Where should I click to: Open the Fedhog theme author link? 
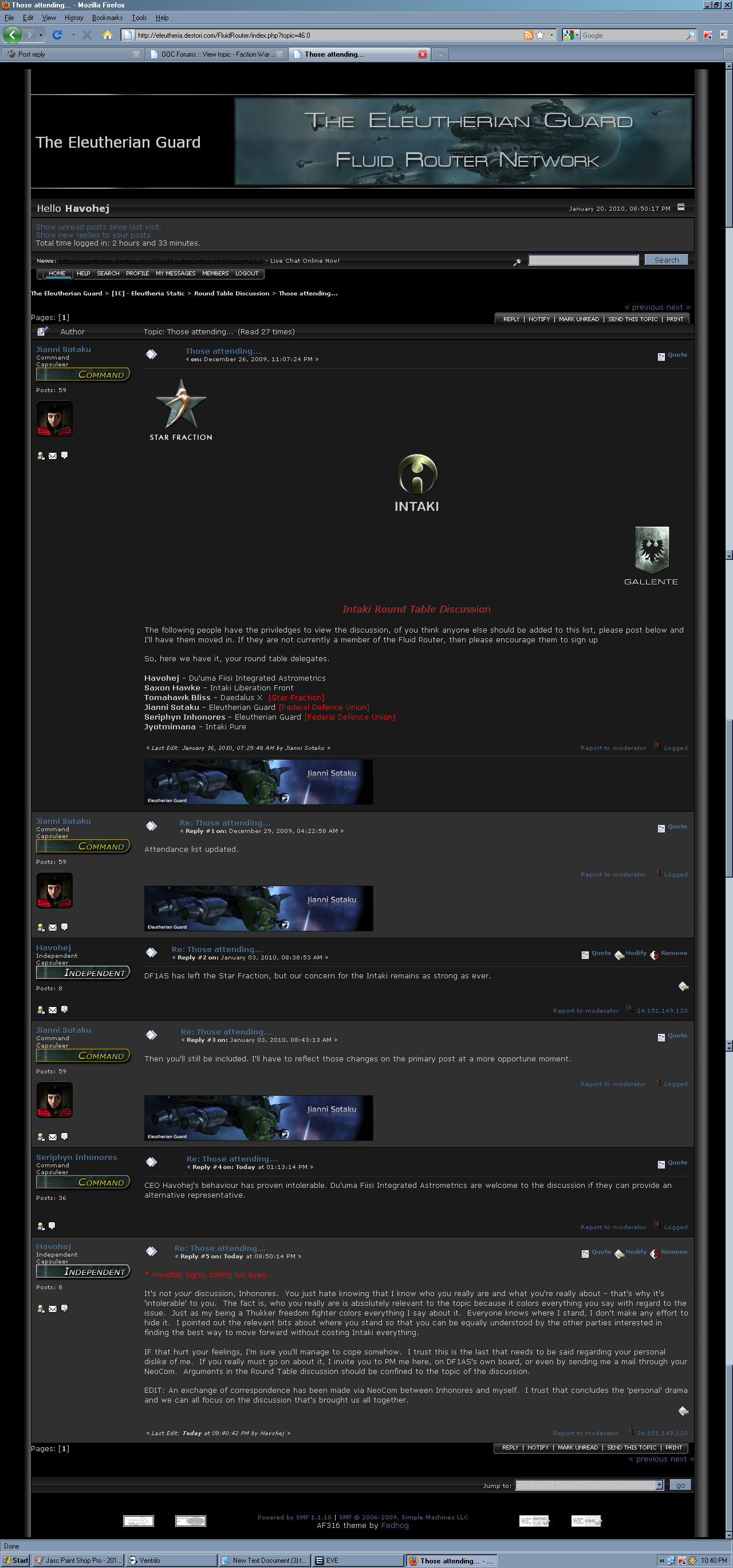click(x=395, y=1525)
